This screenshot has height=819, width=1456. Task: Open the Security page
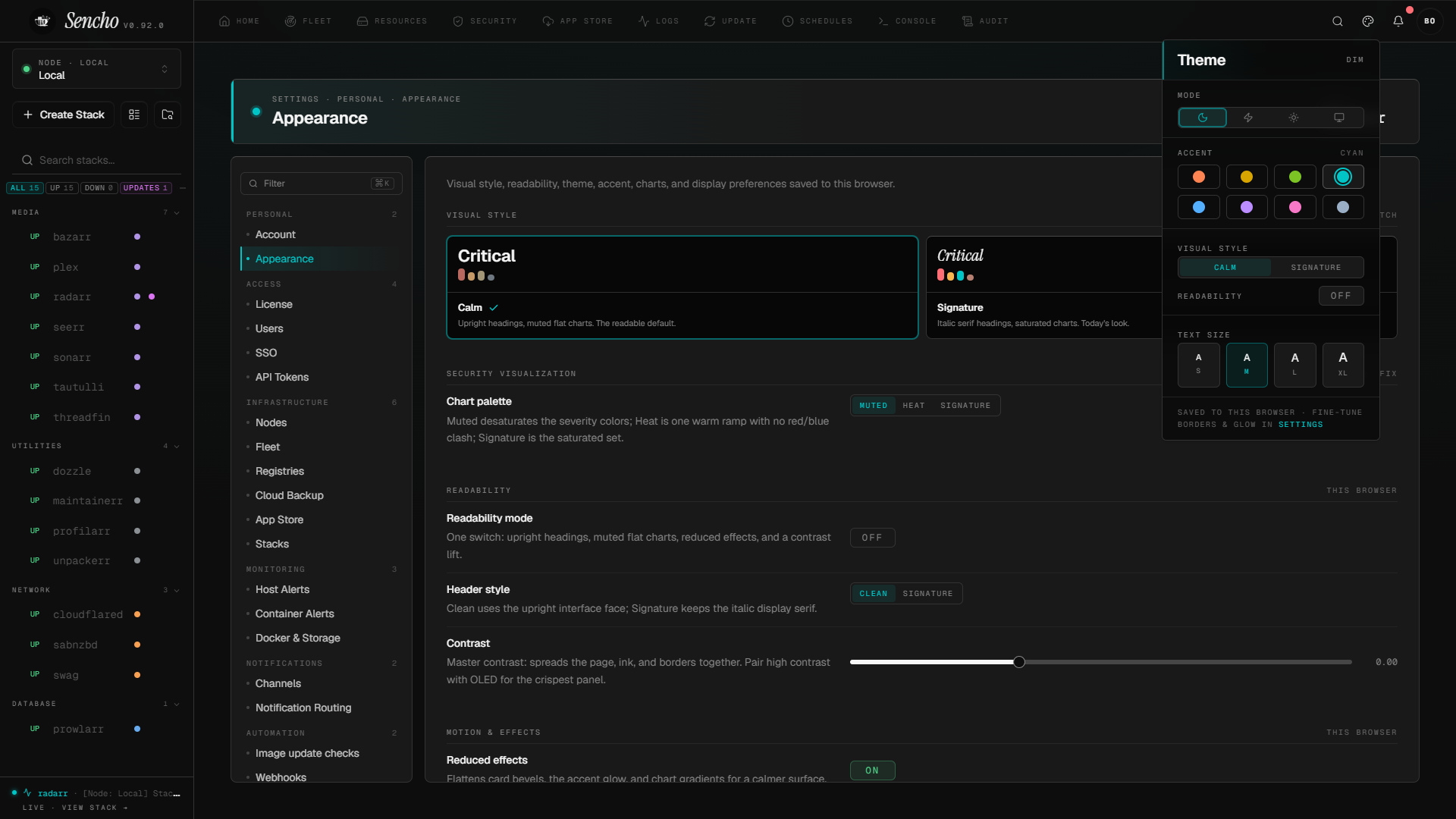[485, 21]
